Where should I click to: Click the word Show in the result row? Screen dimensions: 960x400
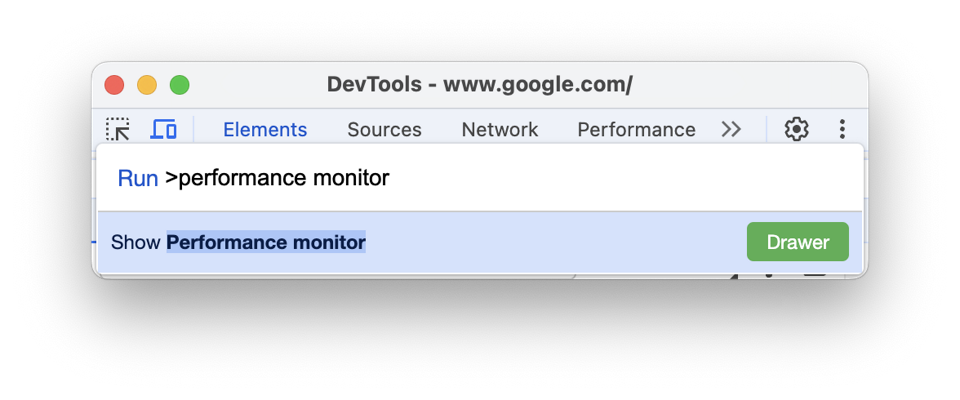tap(136, 242)
